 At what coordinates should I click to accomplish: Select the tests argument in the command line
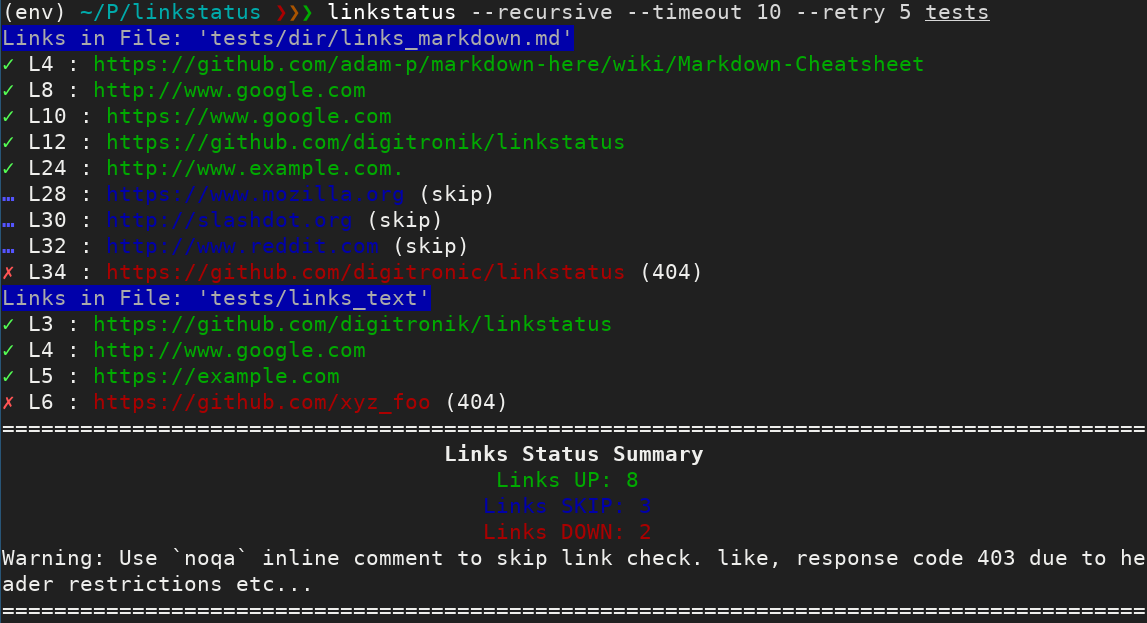[956, 13]
